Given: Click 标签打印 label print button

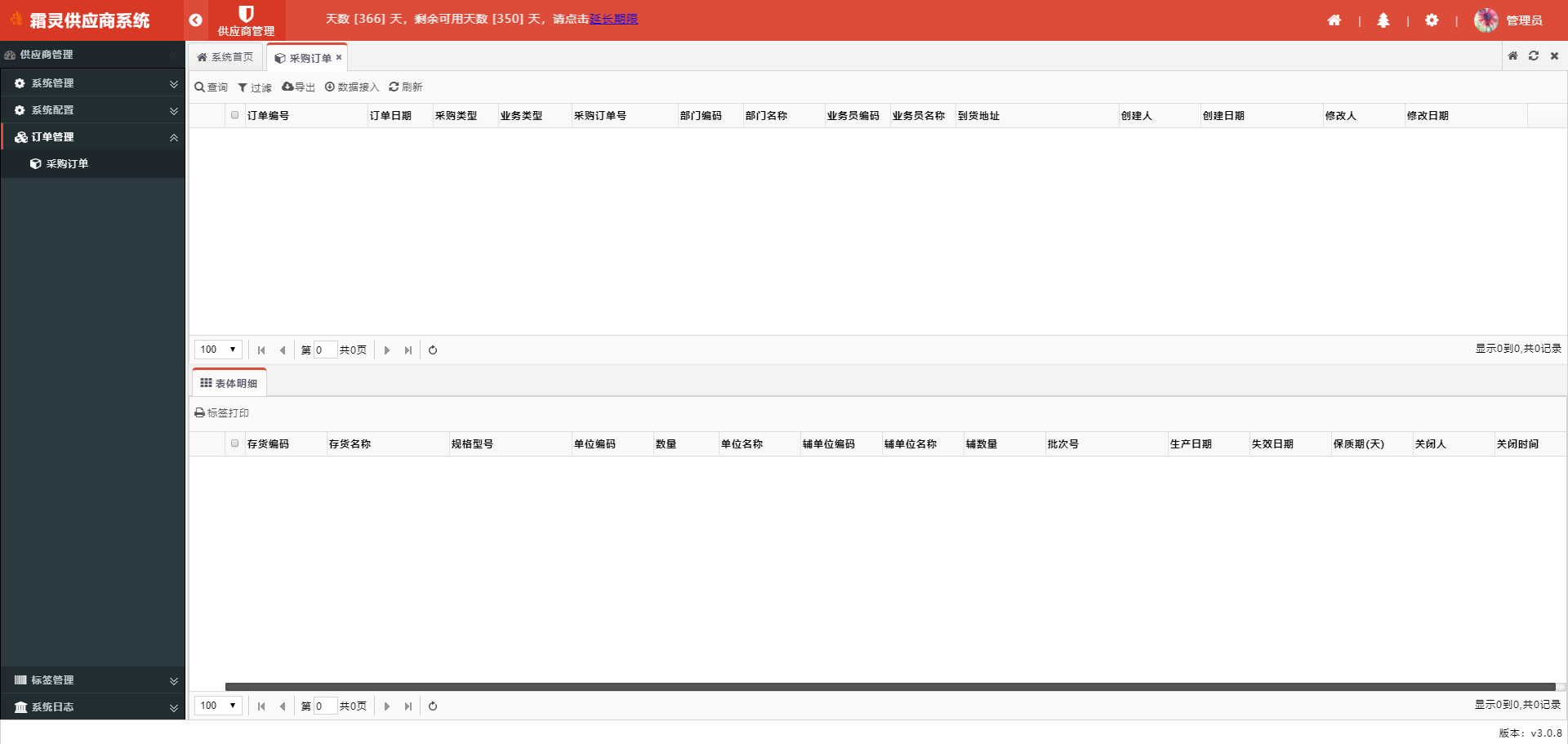Looking at the screenshot, I should (x=221, y=413).
